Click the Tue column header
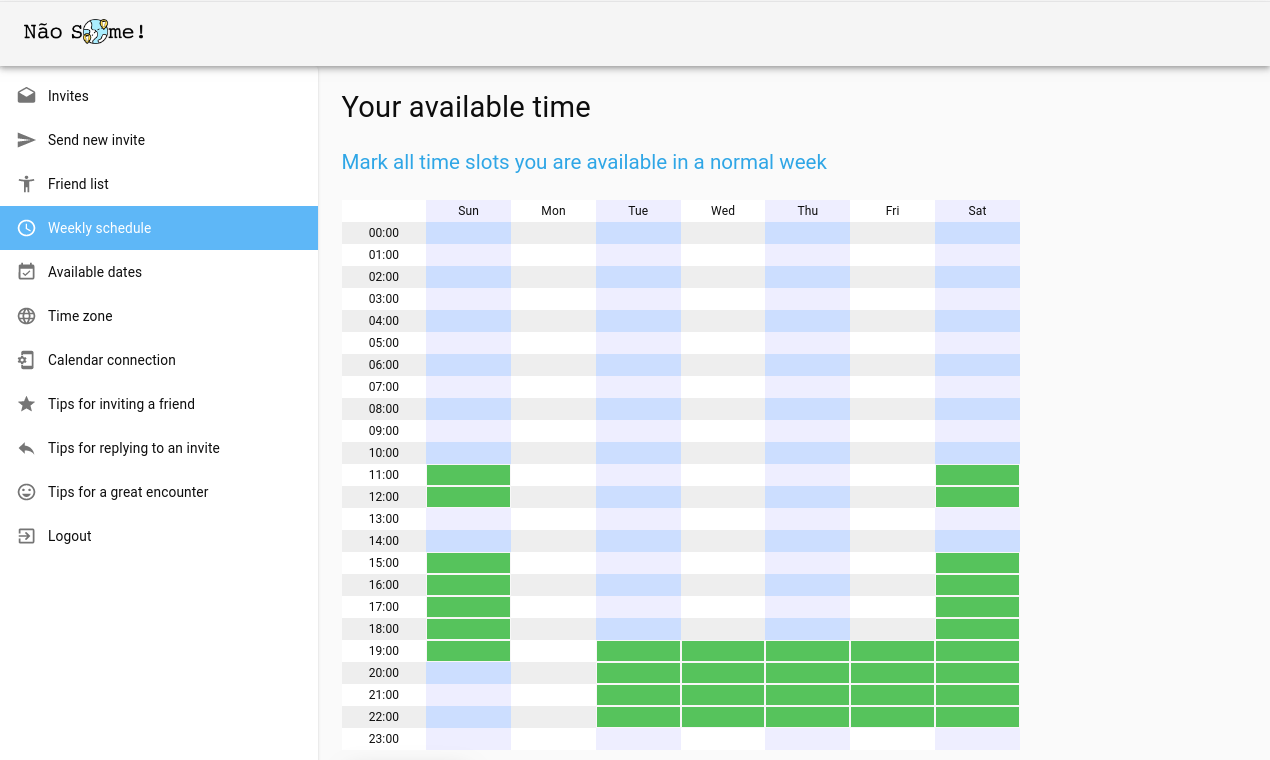The width and height of the screenshot is (1270, 760). point(638,211)
